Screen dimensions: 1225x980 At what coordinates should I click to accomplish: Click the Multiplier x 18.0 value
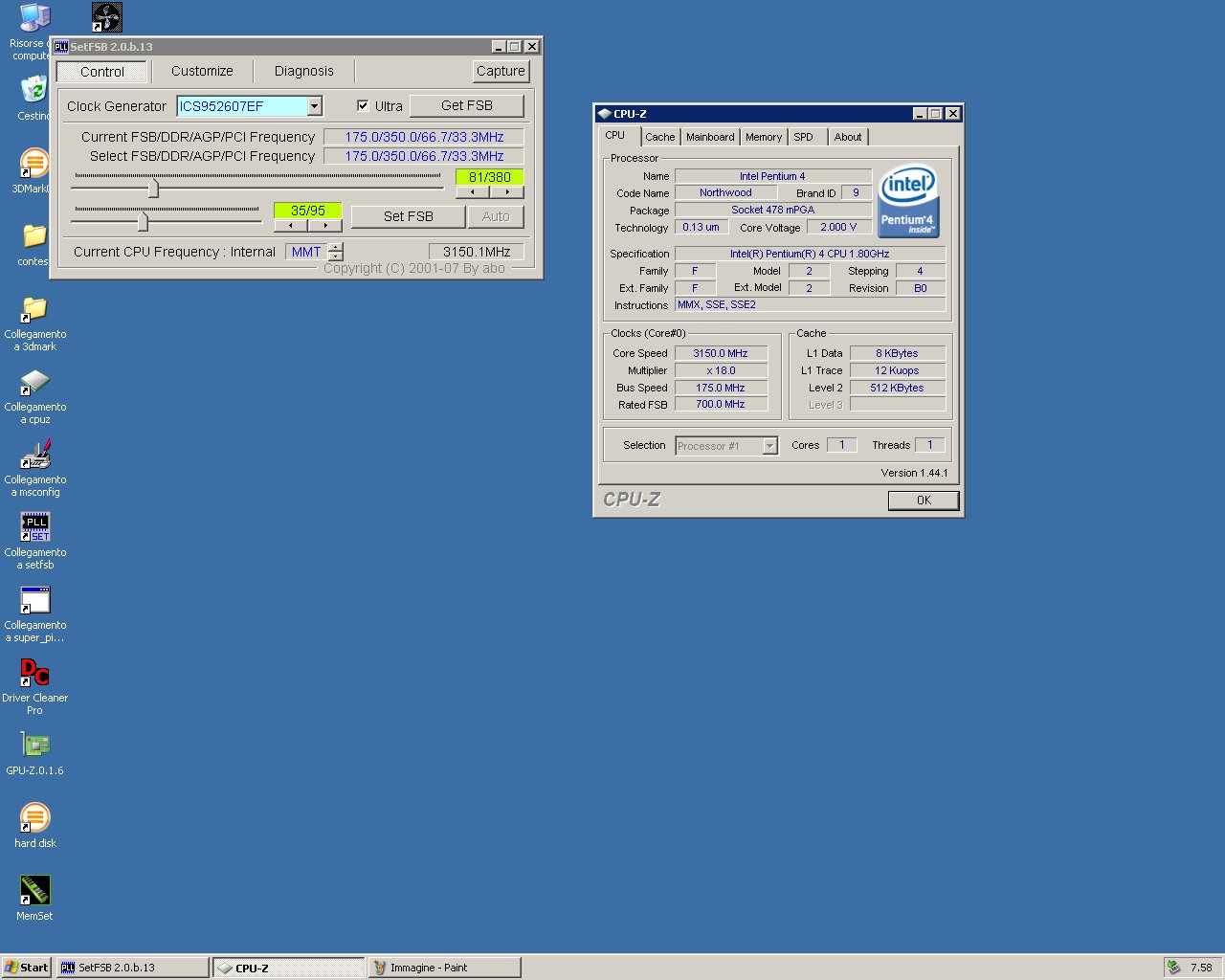721,370
